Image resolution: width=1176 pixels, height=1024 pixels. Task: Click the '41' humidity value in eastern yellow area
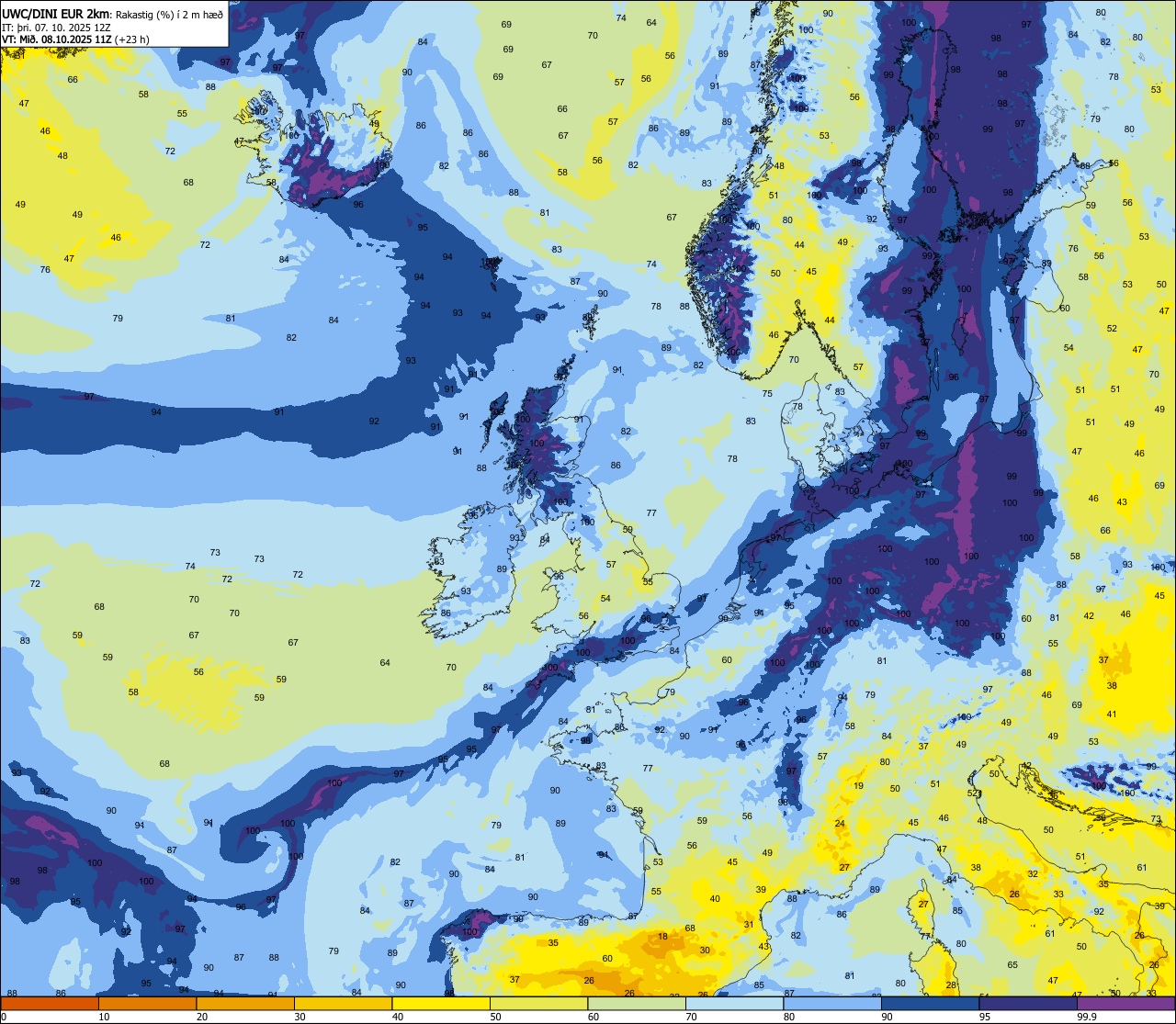(1112, 715)
